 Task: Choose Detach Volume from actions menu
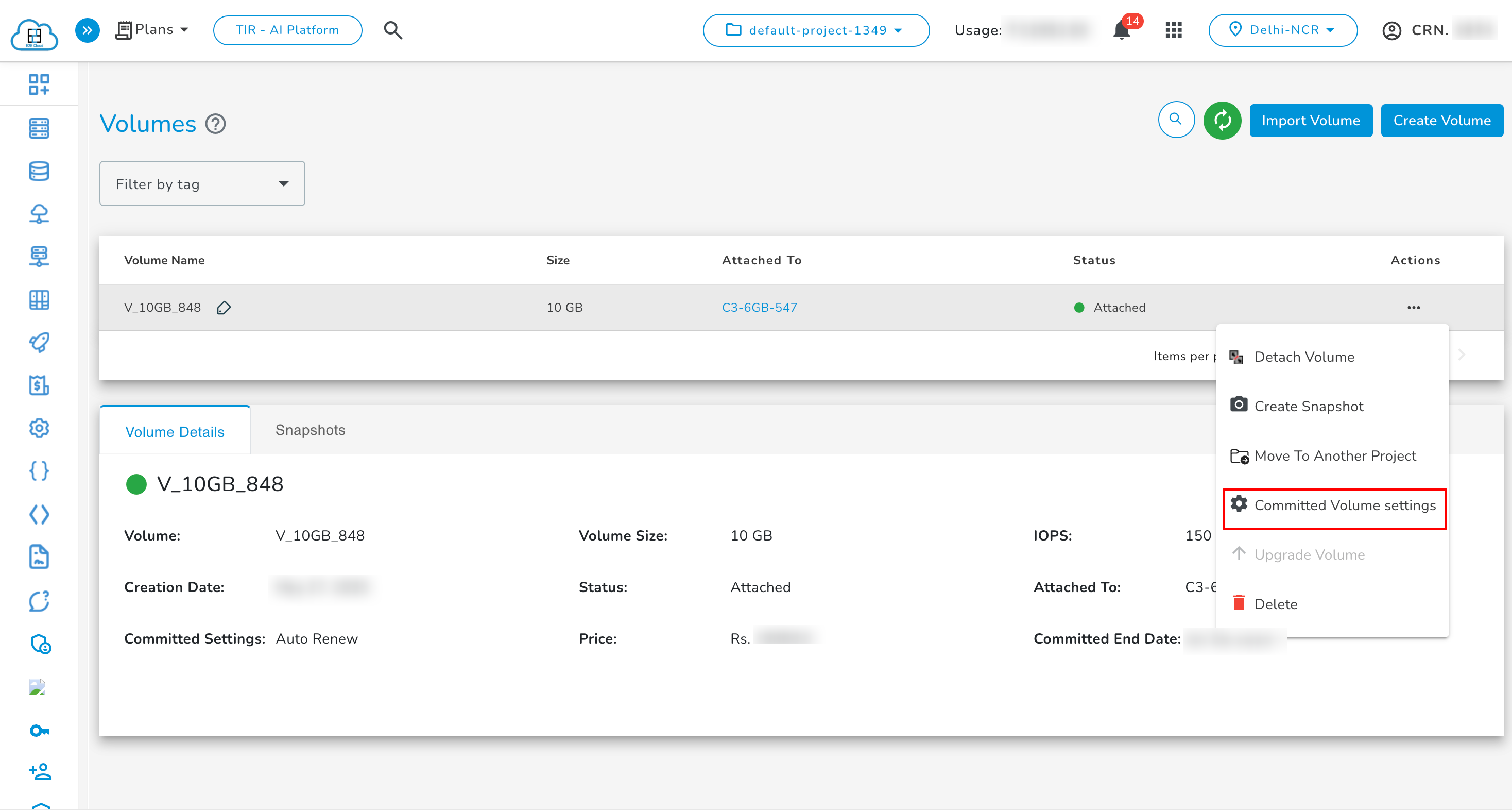(1303, 357)
